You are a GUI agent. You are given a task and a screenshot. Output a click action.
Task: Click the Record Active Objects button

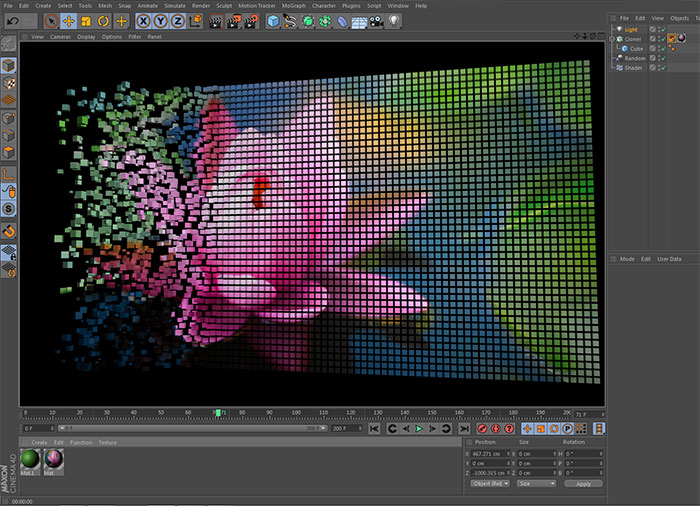(482, 429)
